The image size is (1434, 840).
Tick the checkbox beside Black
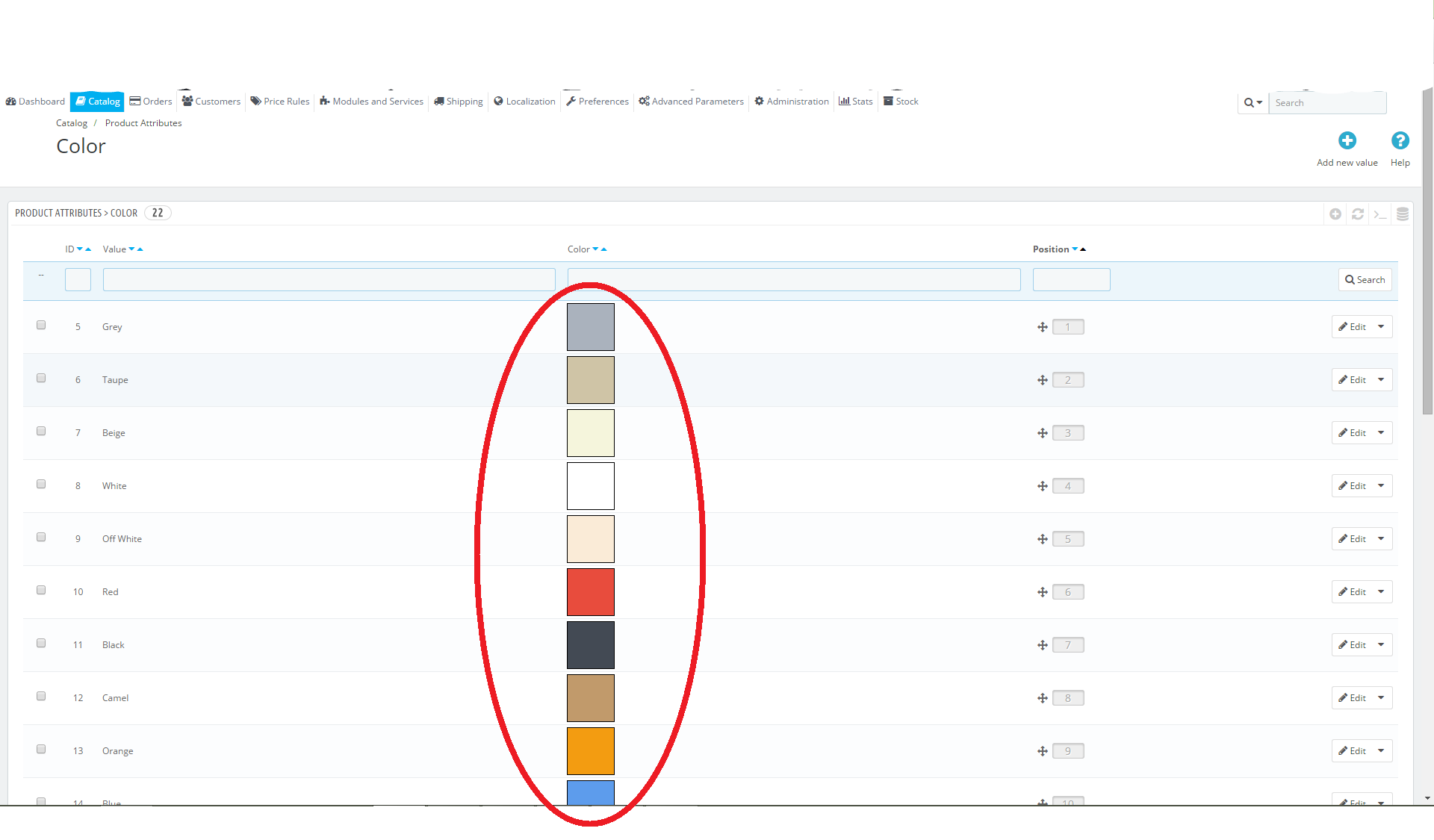tap(41, 644)
